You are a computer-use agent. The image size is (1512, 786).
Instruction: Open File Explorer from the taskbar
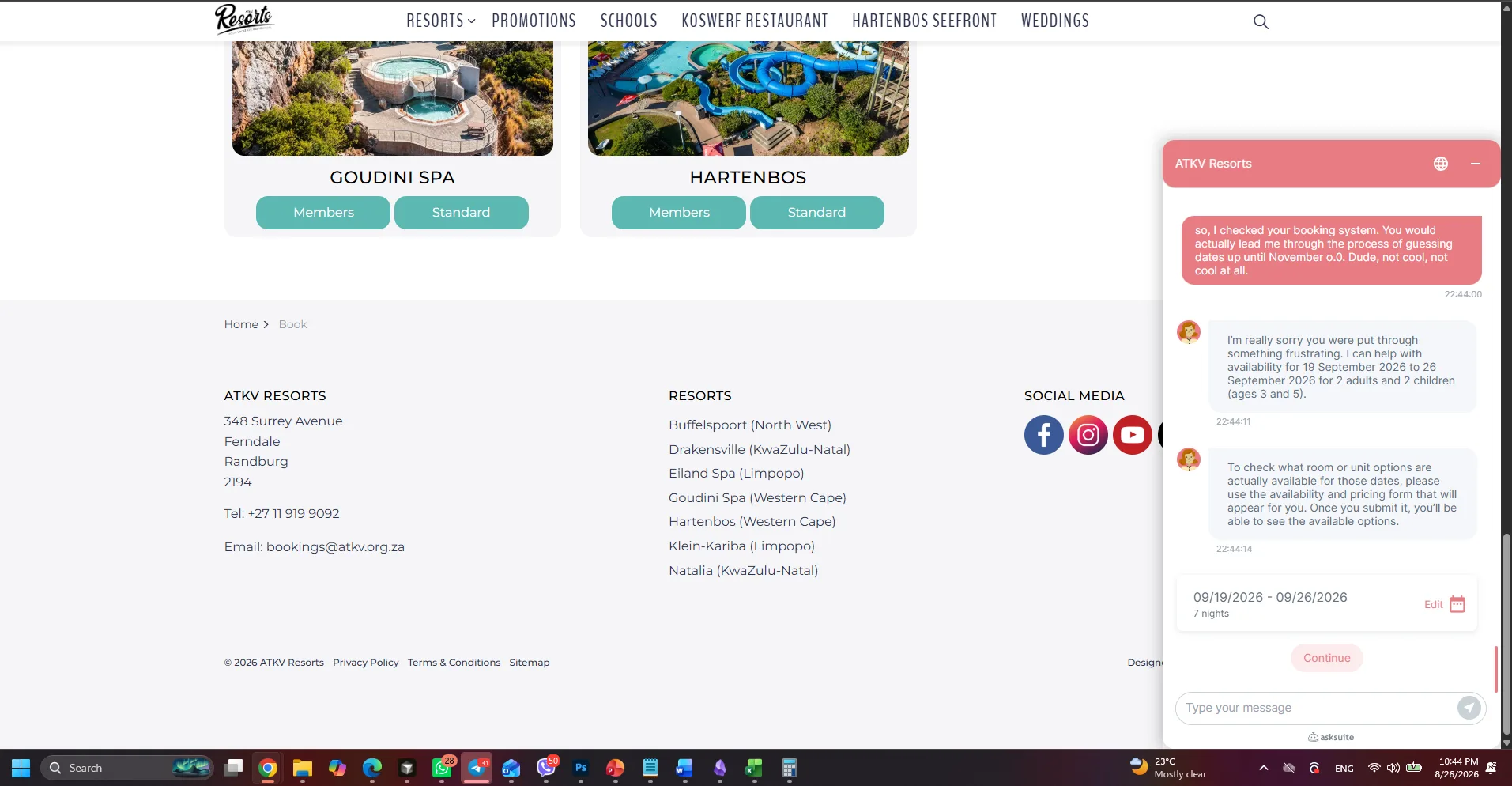point(303,768)
